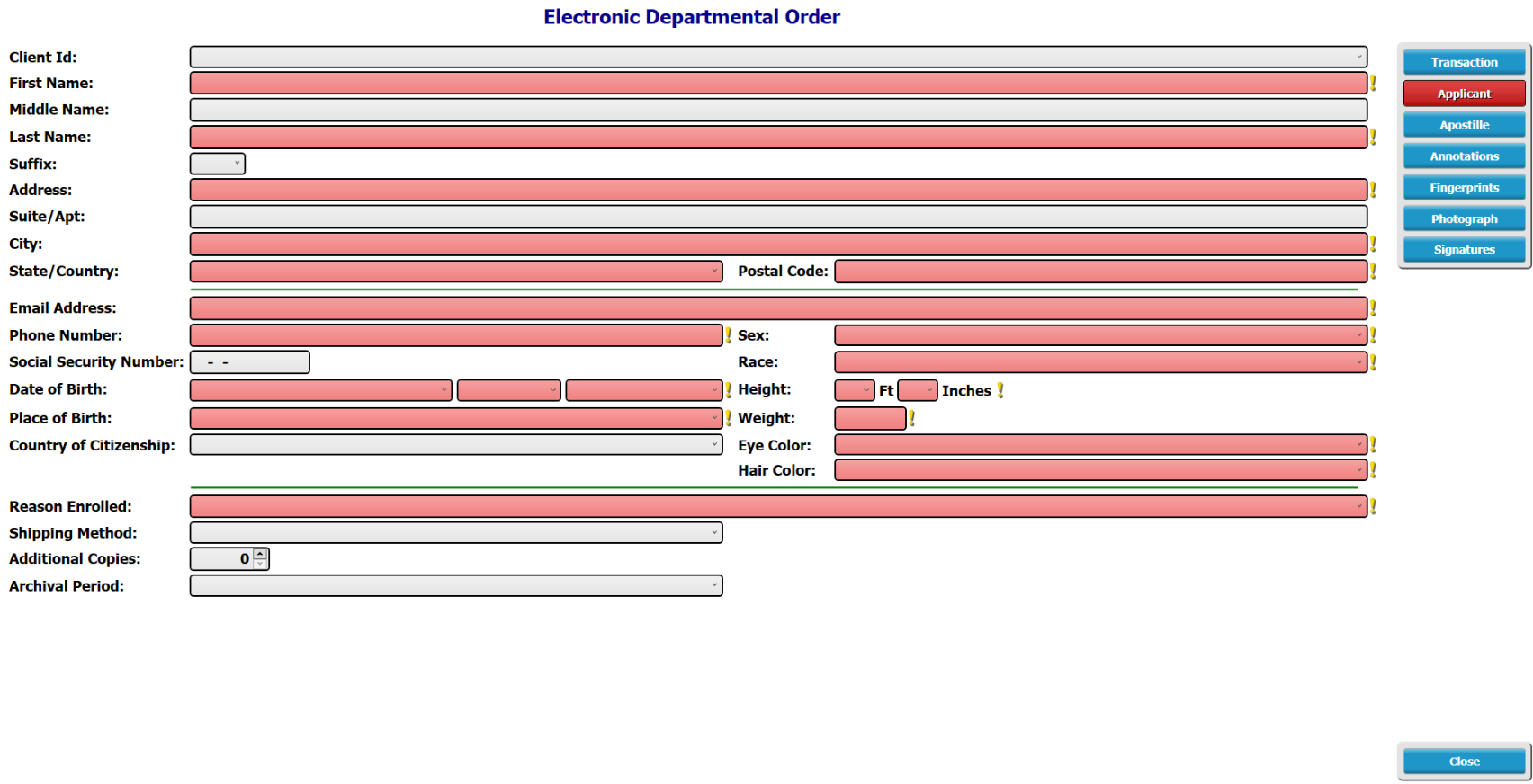The width and height of the screenshot is (1533, 784).
Task: Click the Weight field warning icon
Action: (911, 418)
